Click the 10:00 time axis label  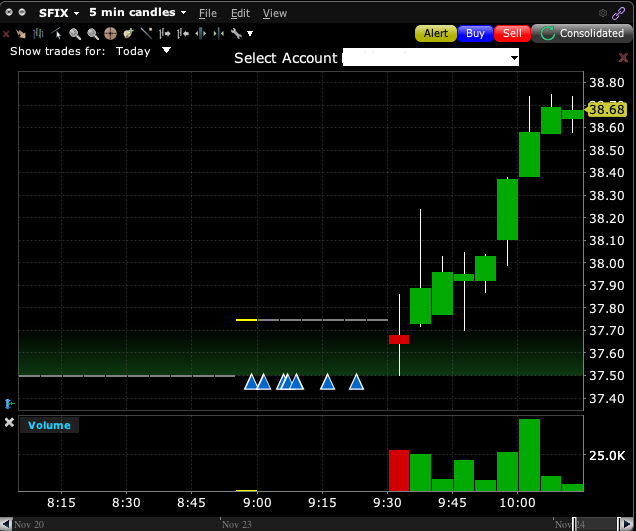517,503
